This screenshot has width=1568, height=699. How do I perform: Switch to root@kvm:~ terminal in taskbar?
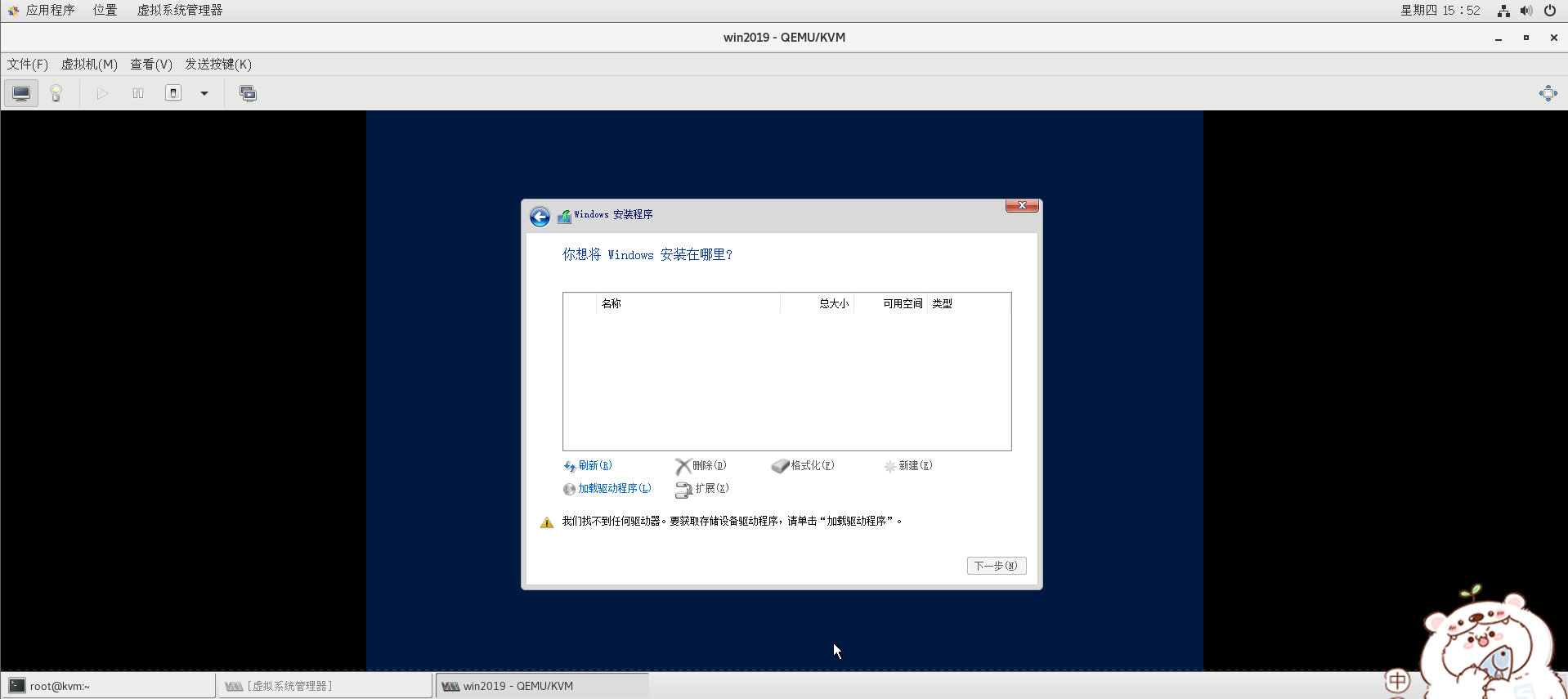pos(108,686)
